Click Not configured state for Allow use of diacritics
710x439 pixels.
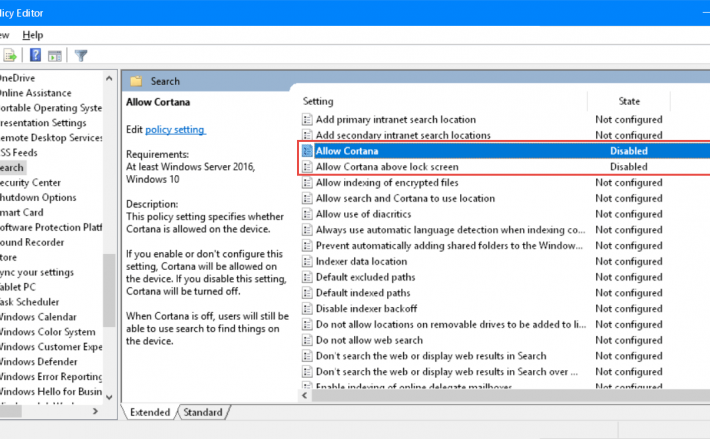(x=628, y=214)
